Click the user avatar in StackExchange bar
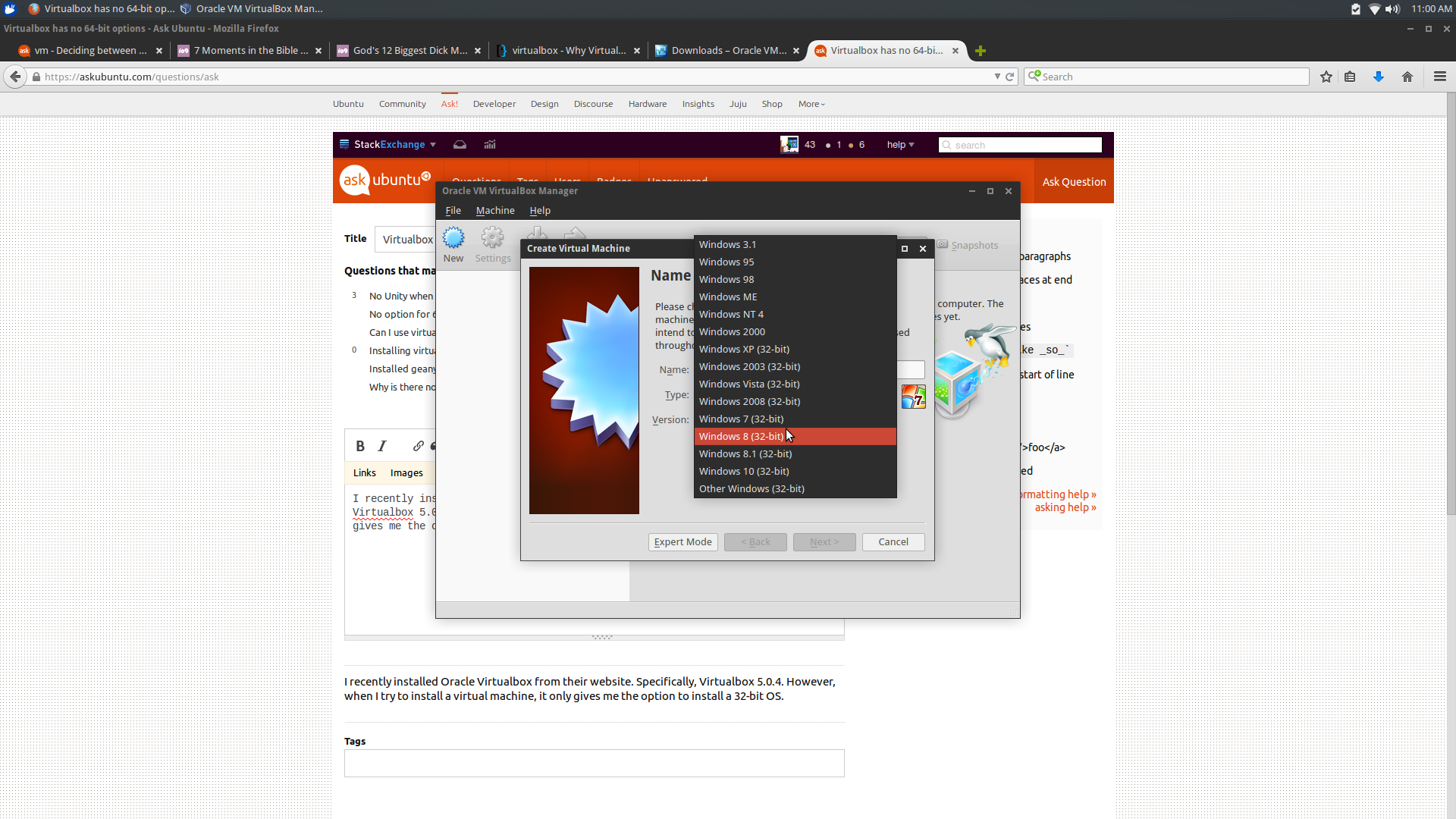 pyautogui.click(x=789, y=144)
